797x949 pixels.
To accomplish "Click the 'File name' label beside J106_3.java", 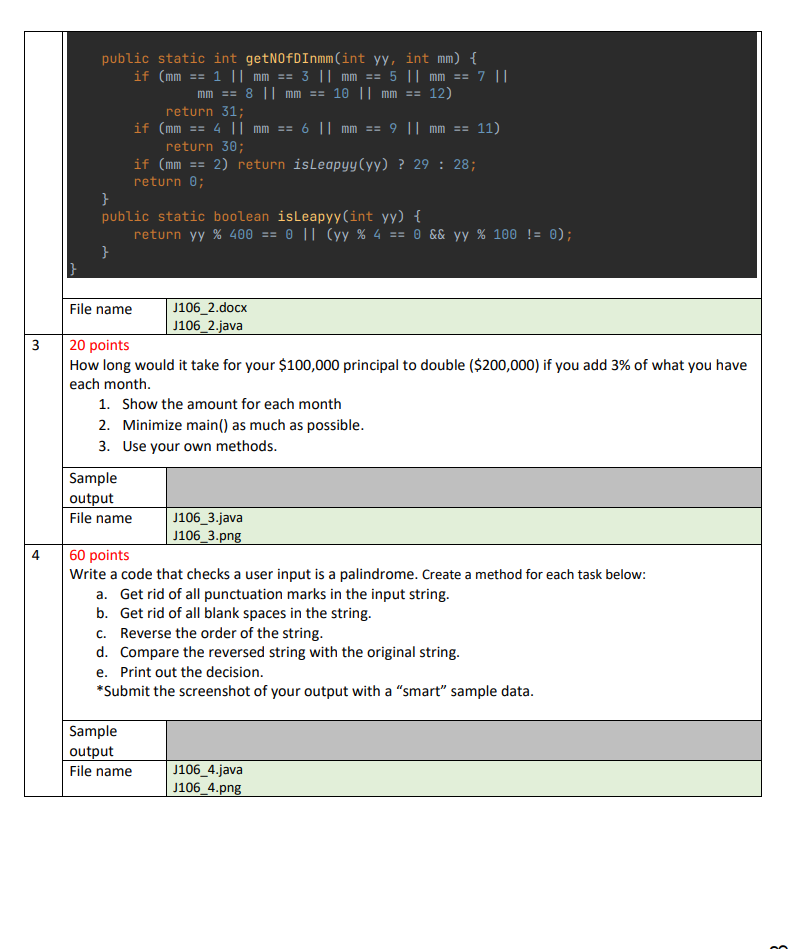I will 100,518.
